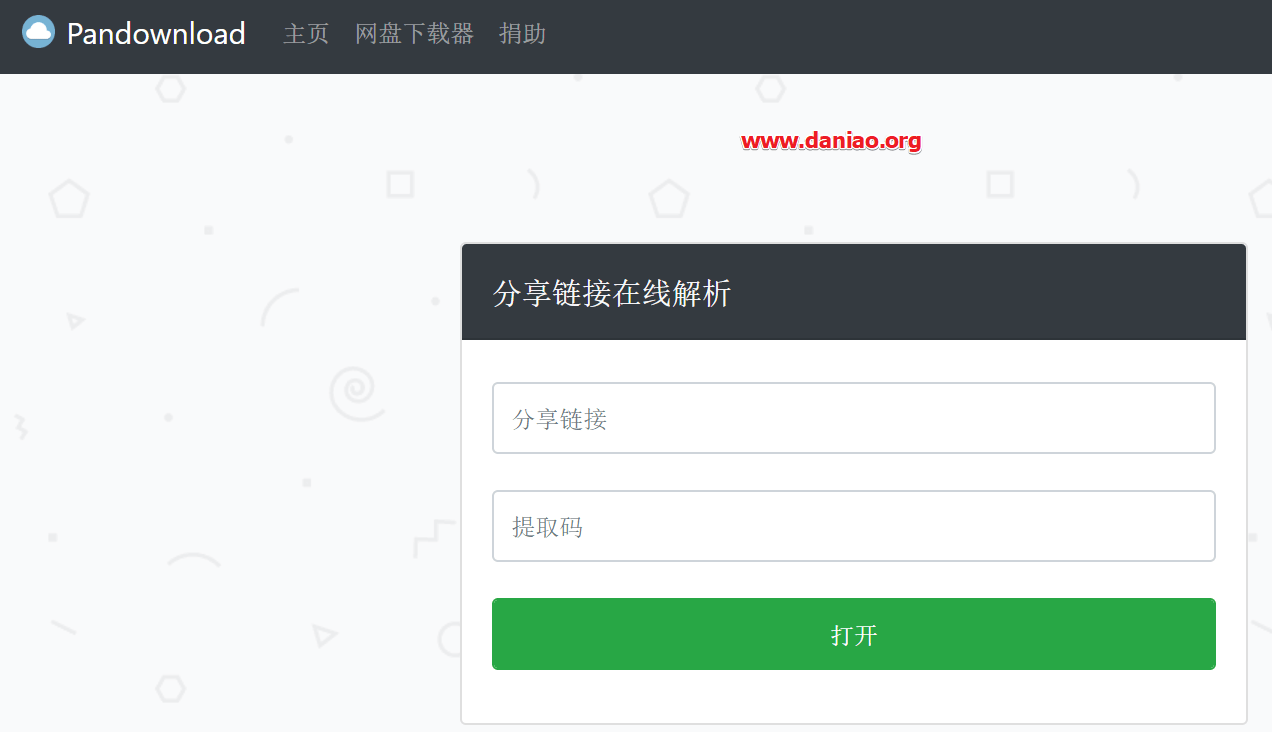The height and width of the screenshot is (732, 1272).
Task: Open the 主页 navigation item
Action: click(306, 34)
